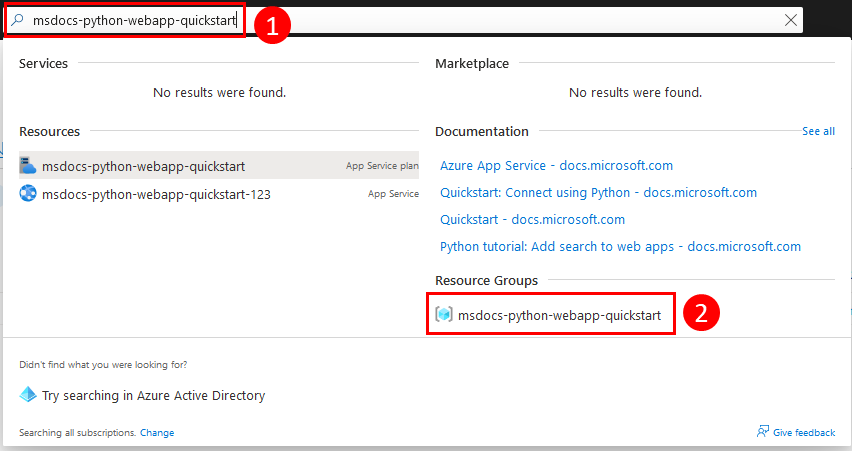
Task: Click the App Service plan resource icon
Action: coord(28,165)
